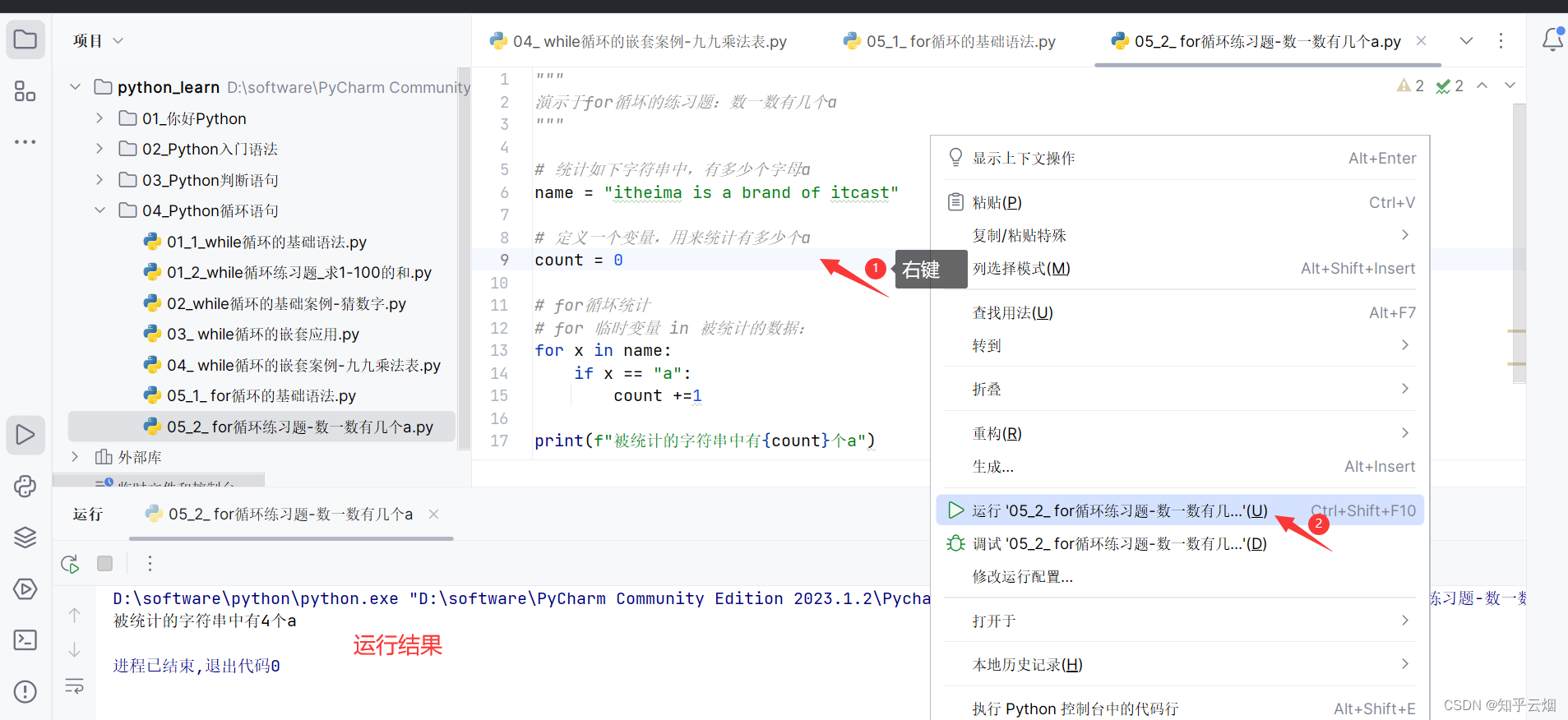Image resolution: width=1568 pixels, height=720 pixels.
Task: Switch to 05_1_ for循环的基础语法.py tab
Action: pos(950,41)
